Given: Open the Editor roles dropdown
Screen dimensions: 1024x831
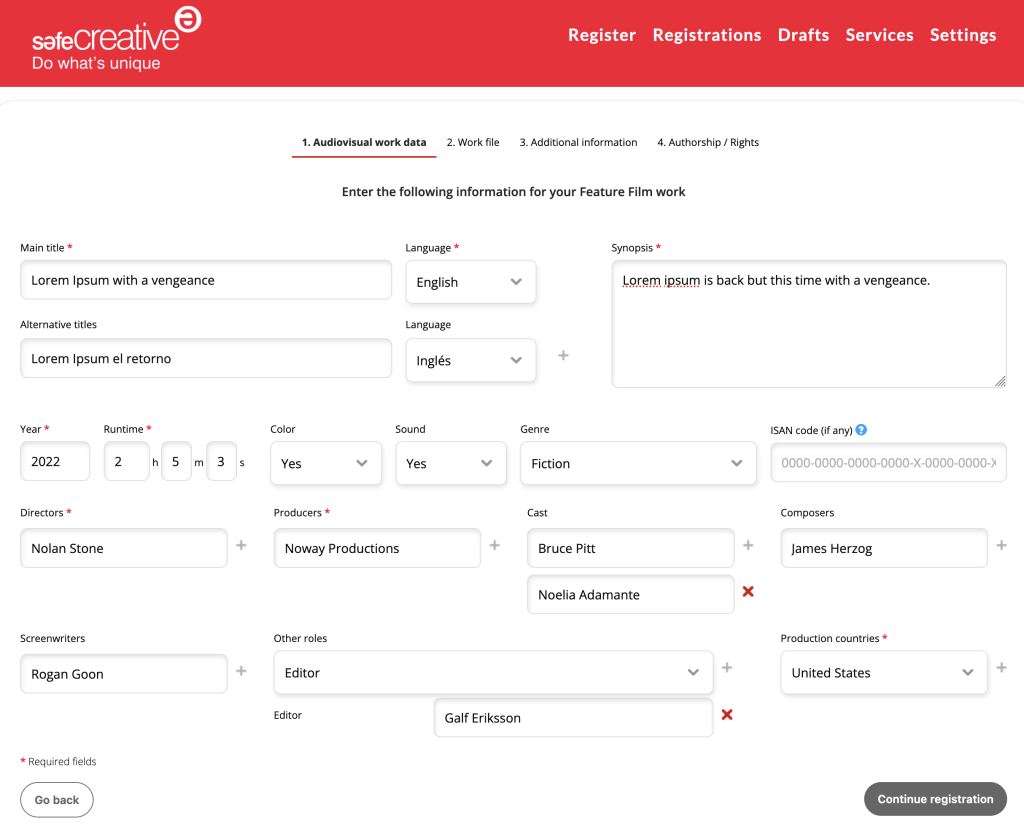Looking at the screenshot, I should (x=492, y=672).
